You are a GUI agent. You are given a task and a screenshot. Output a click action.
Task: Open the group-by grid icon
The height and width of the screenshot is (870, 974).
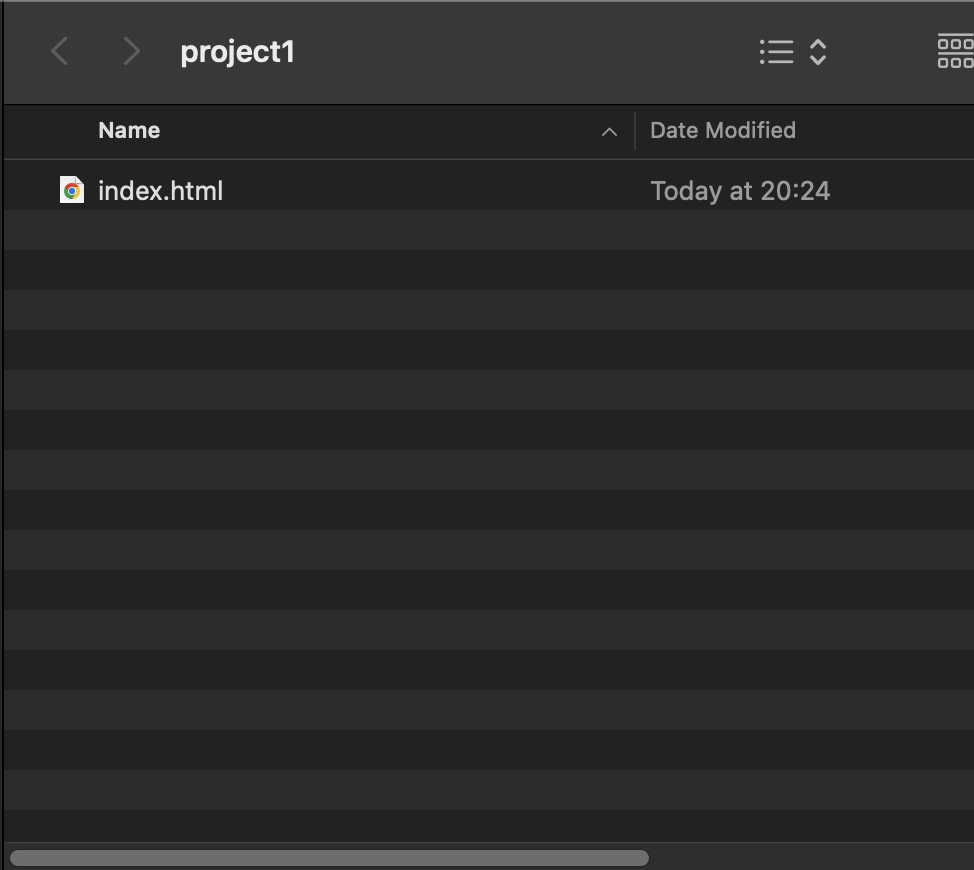point(955,52)
